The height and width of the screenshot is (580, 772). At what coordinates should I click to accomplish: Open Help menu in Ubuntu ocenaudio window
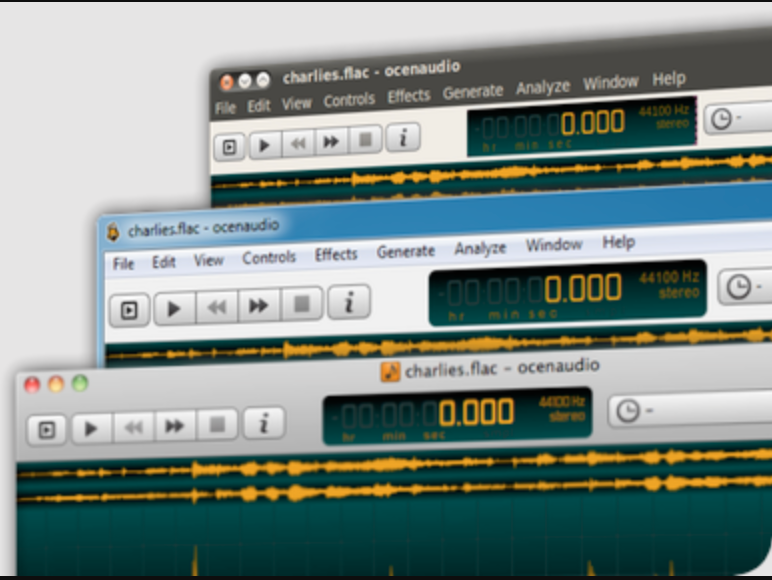coord(669,78)
